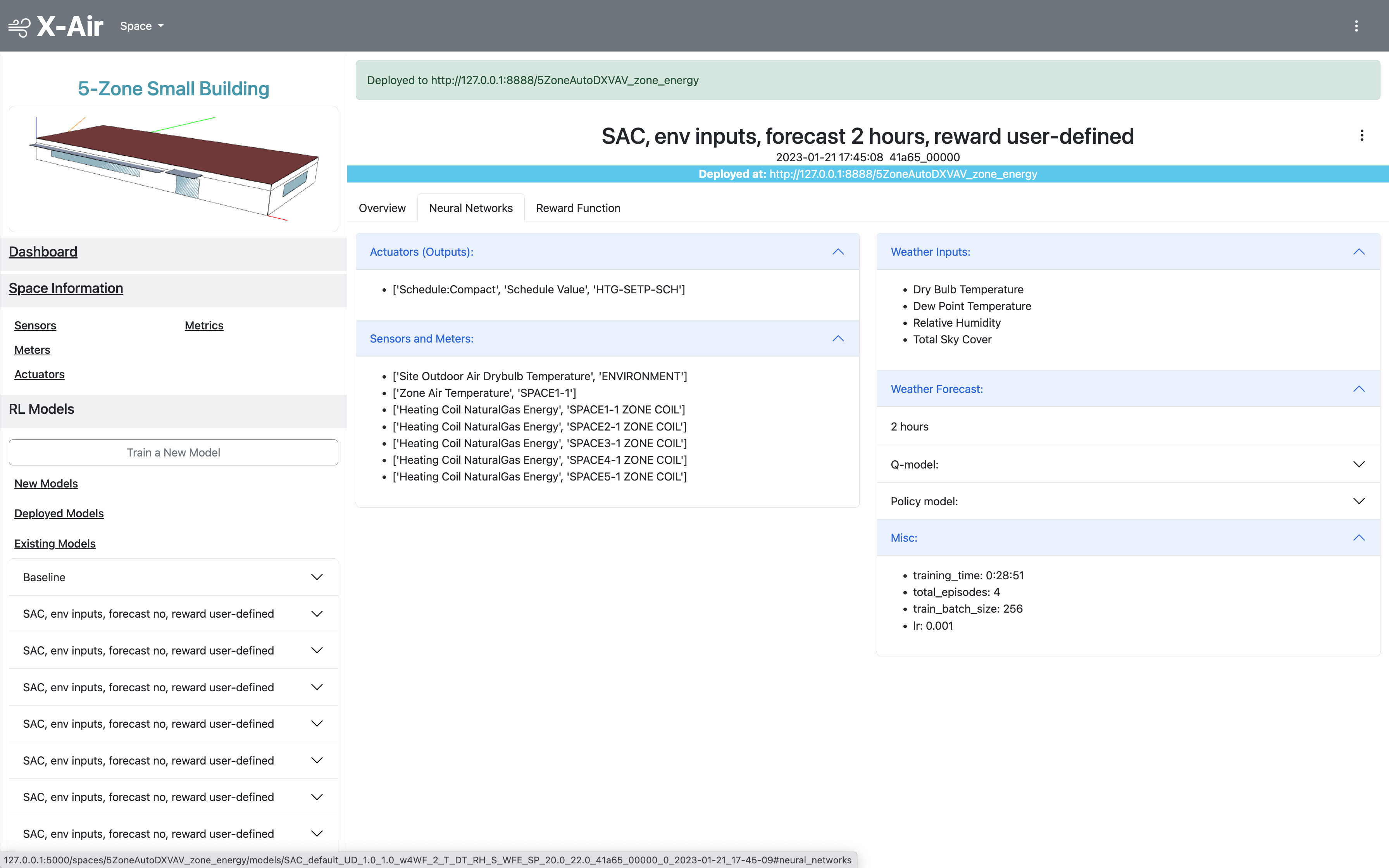Go to the Dashboard link
The height and width of the screenshot is (868, 1389).
pos(43,251)
